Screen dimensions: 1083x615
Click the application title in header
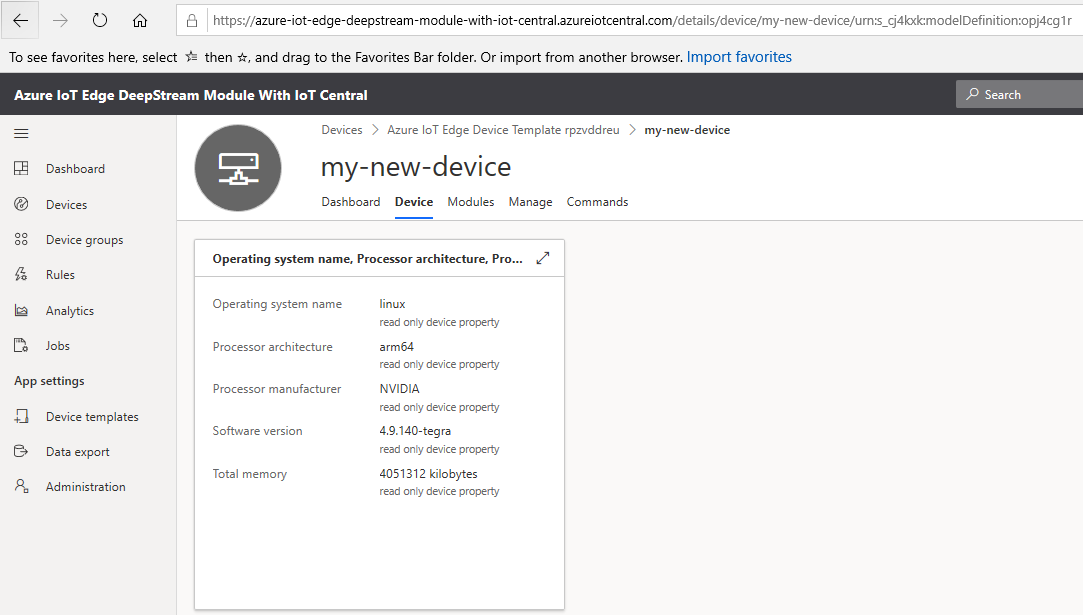(191, 95)
